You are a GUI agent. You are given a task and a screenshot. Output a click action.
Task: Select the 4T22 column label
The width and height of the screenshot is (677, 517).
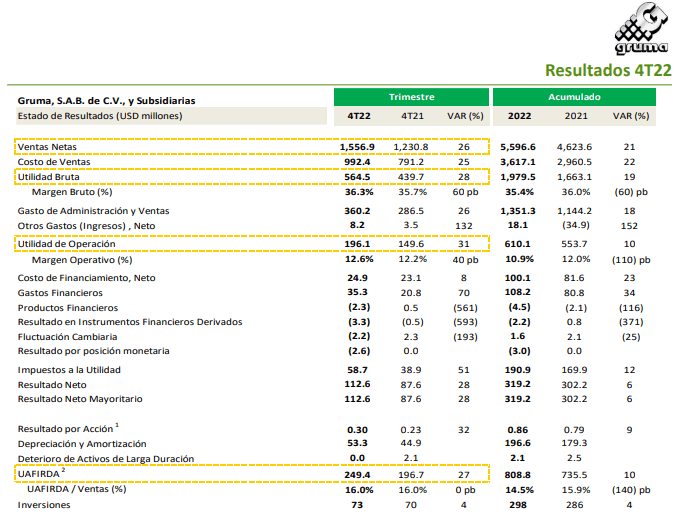359,116
